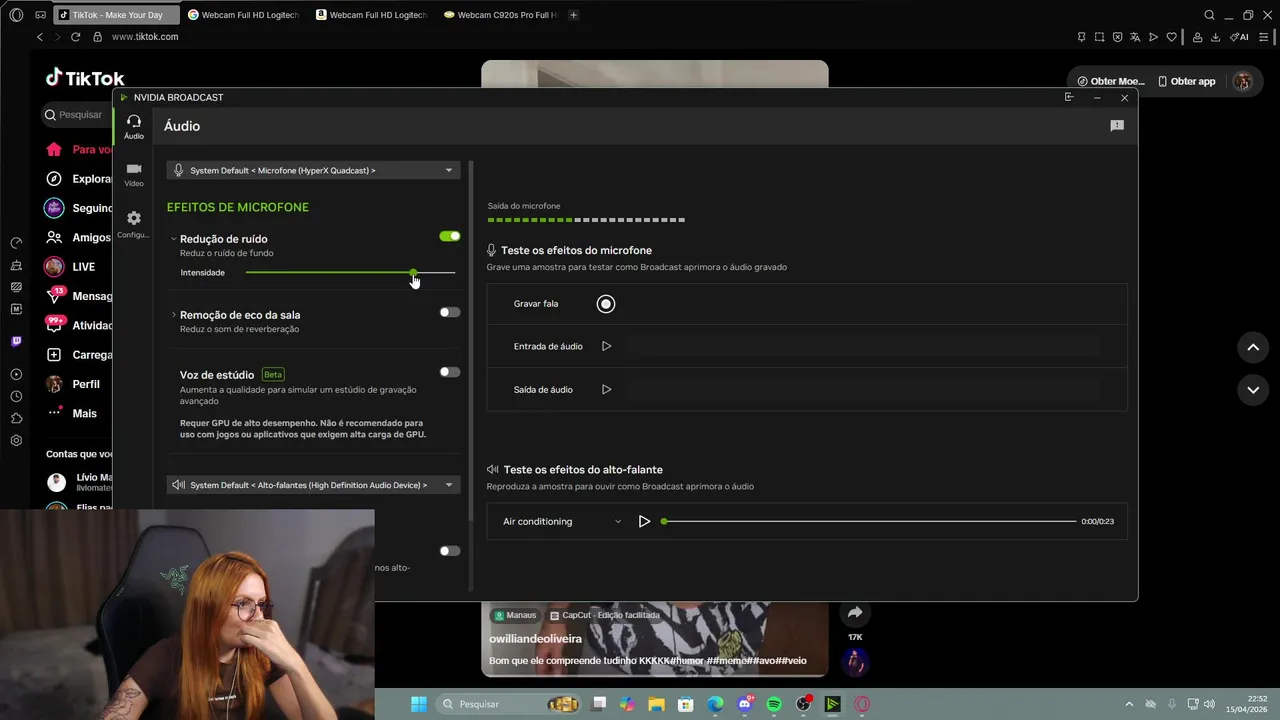Viewport: 1280px width, 720px height.
Task: Click the Windows Start button
Action: [x=419, y=704]
